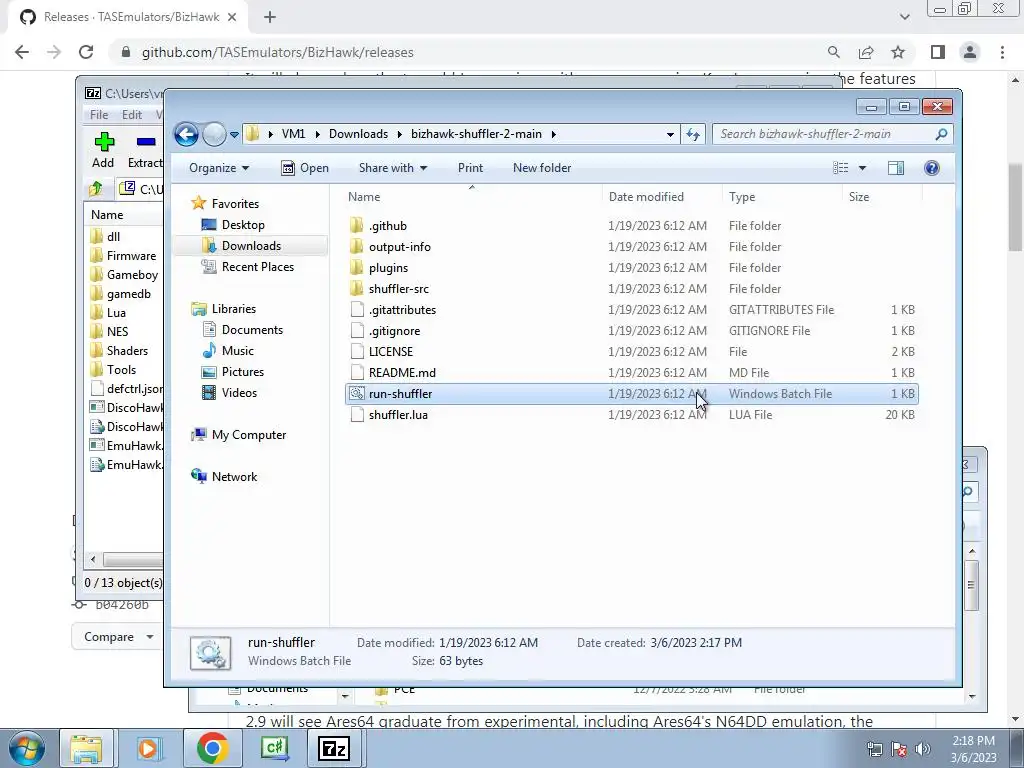
Task: Click the 7-Zip taskbar icon
Action: [x=334, y=748]
